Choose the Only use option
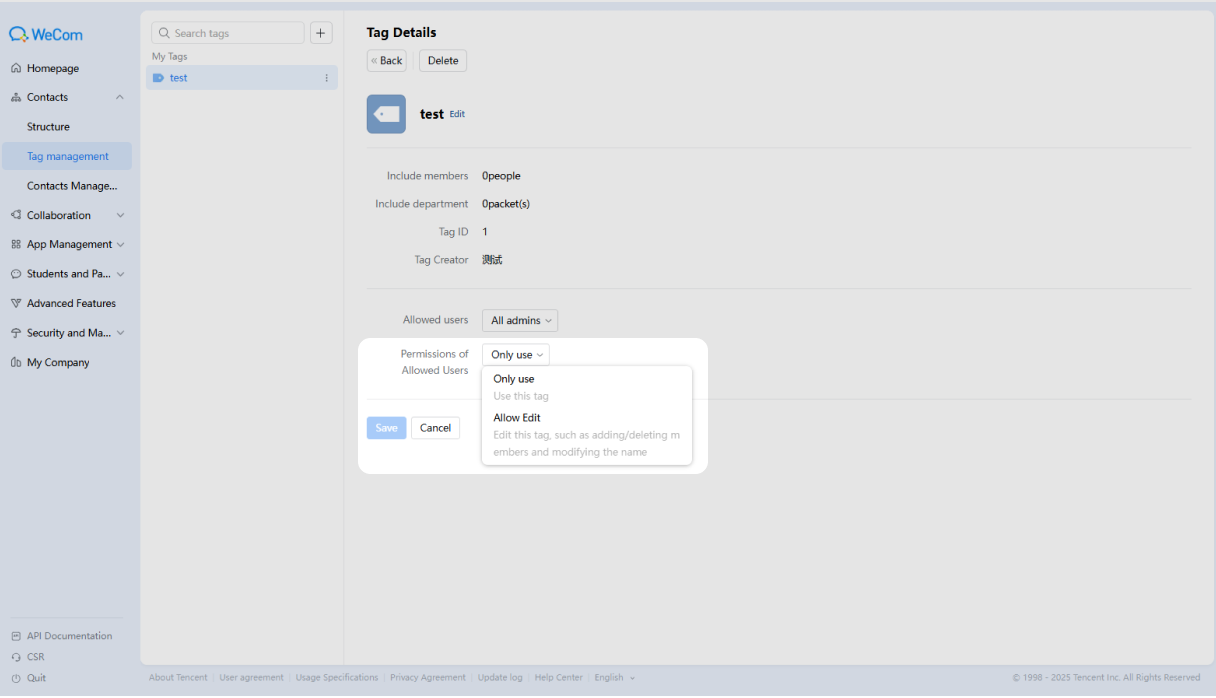This screenshot has width=1216, height=698. [x=587, y=387]
